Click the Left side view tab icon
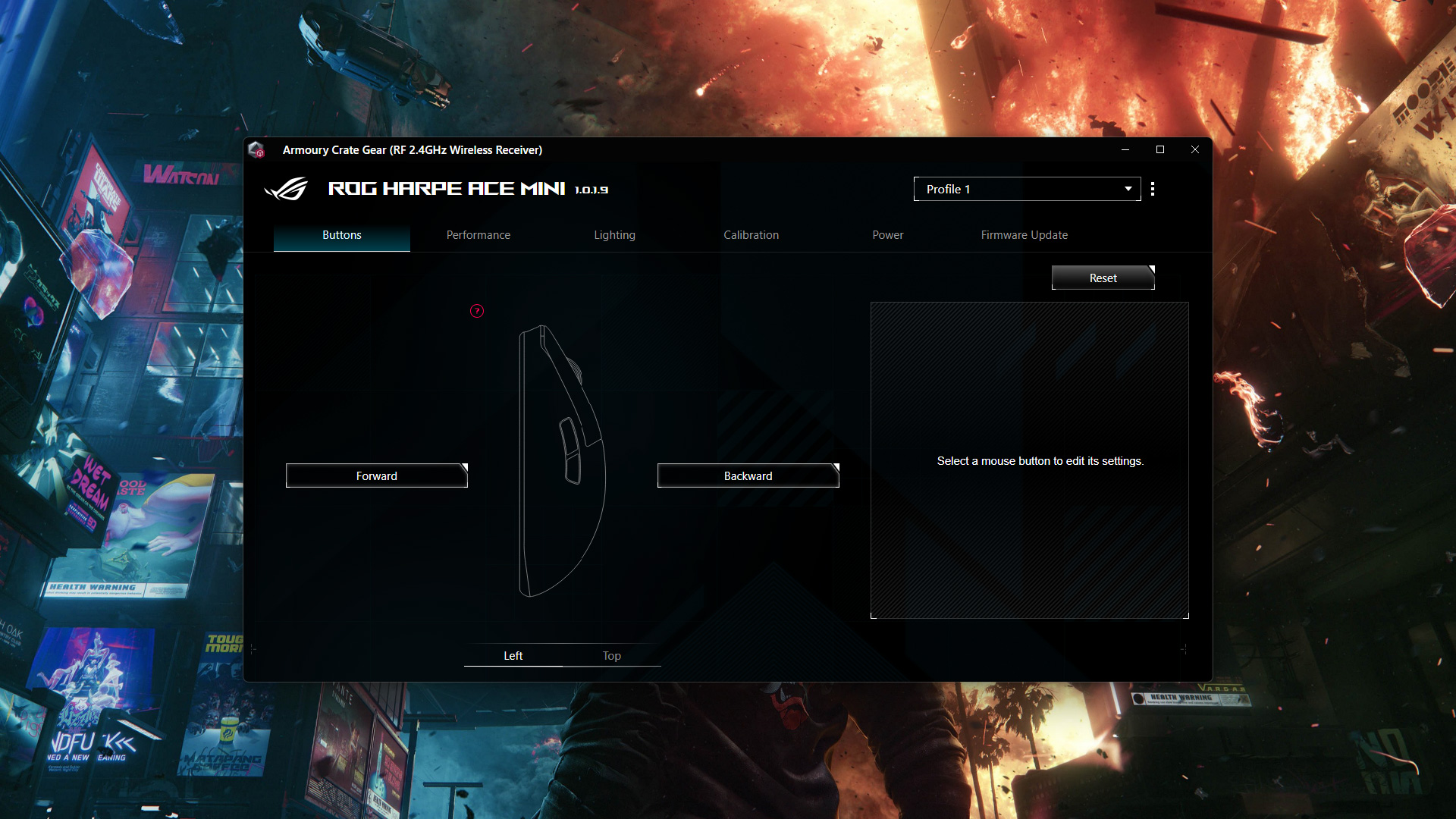The width and height of the screenshot is (1456, 819). [513, 655]
